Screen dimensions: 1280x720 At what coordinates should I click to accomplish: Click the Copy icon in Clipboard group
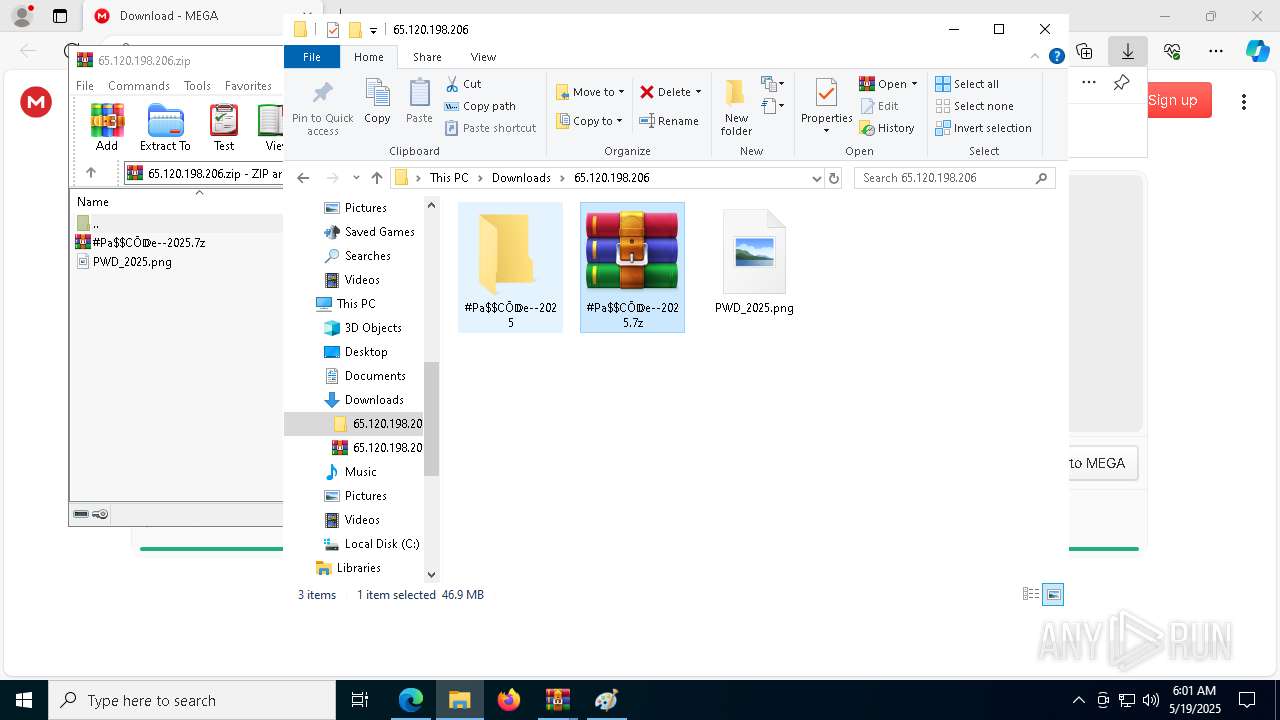pos(377,102)
